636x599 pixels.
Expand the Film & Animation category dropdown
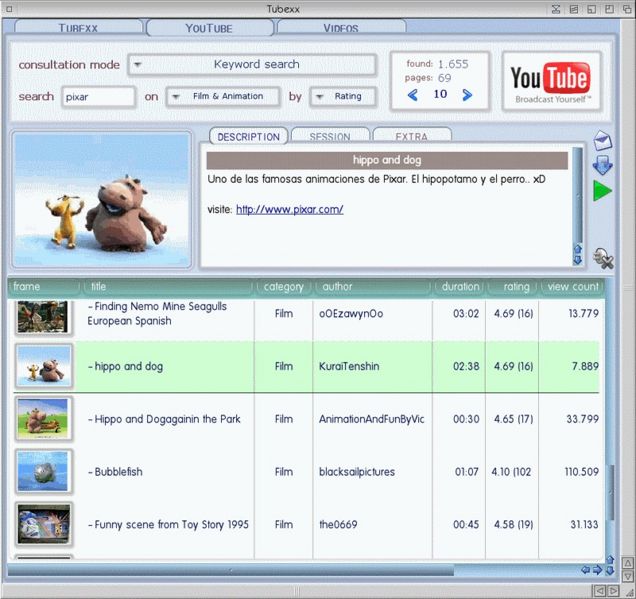pos(220,97)
